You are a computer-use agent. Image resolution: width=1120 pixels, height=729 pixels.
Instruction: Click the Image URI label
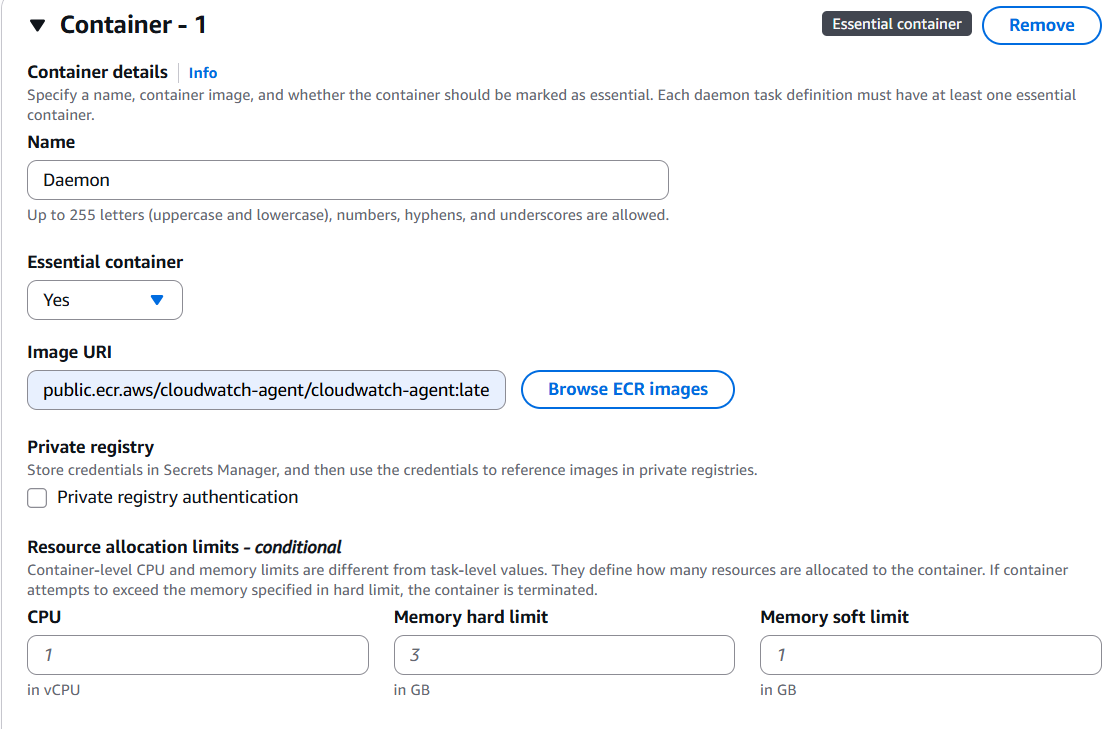(69, 351)
